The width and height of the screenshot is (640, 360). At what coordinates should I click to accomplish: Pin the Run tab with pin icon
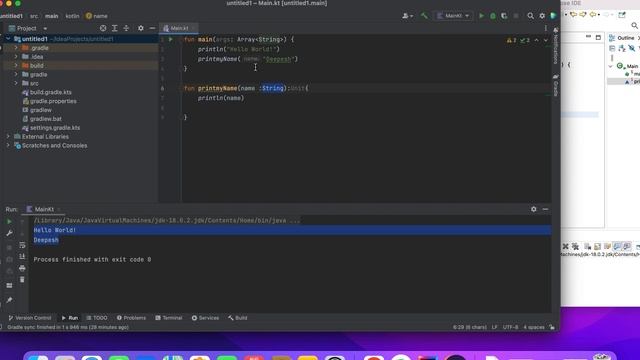tap(9, 300)
